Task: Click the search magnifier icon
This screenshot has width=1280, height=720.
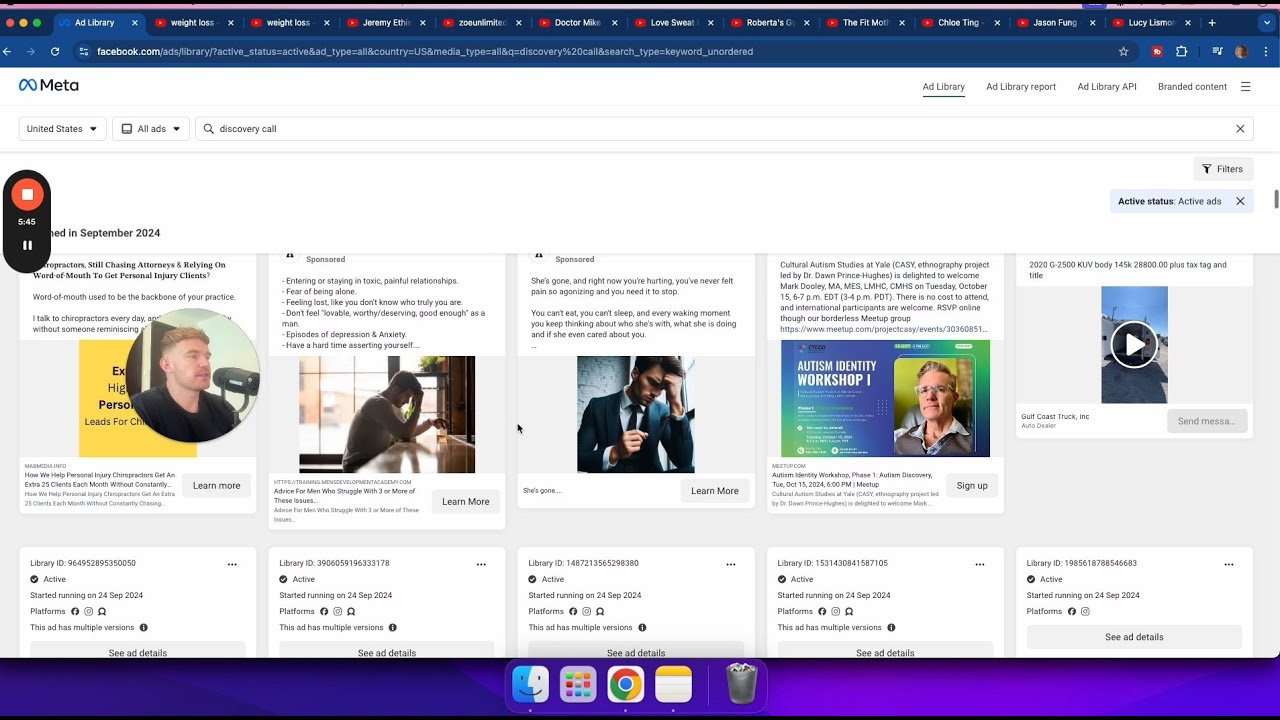Action: click(209, 129)
